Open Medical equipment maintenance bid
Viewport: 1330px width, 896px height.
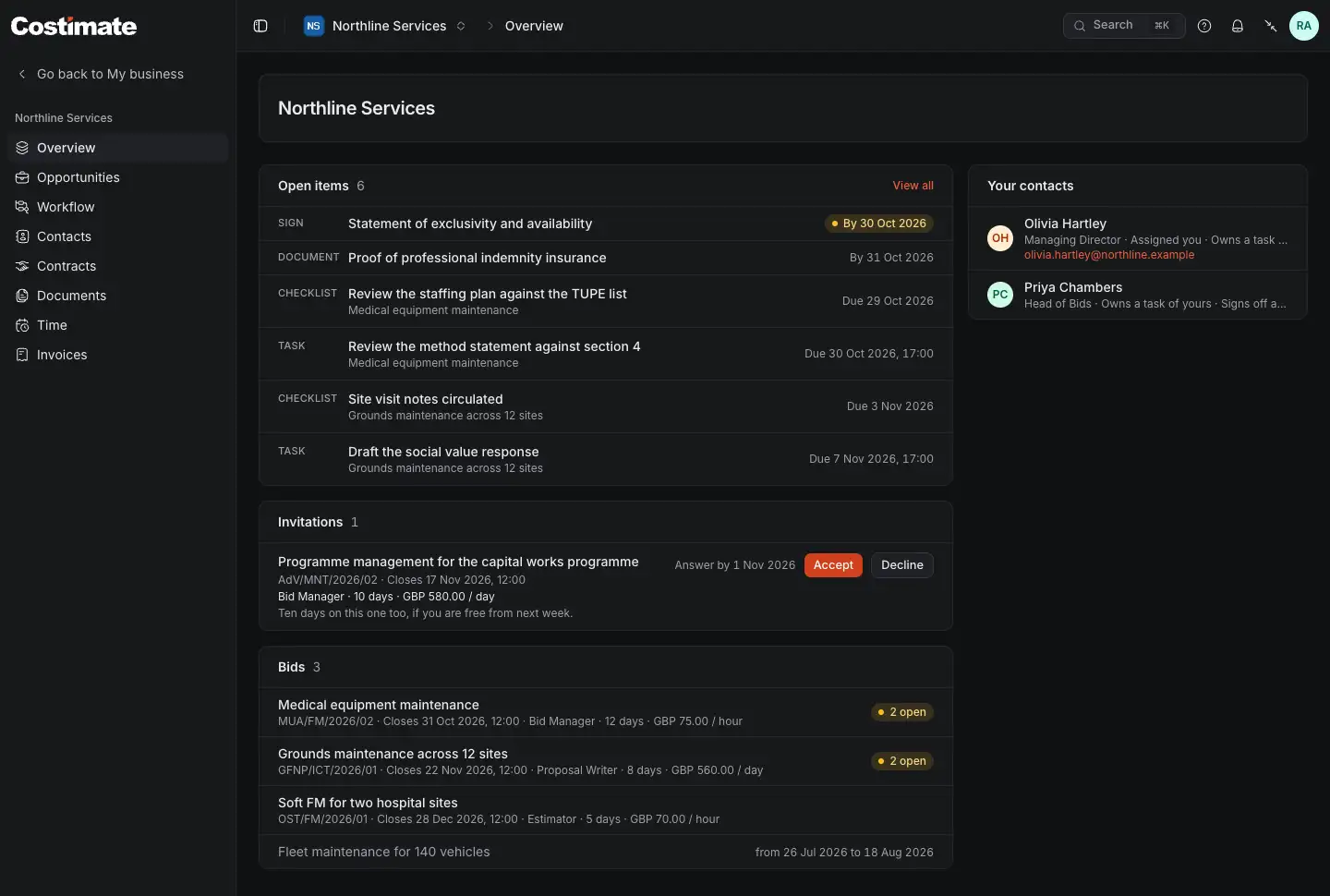pos(606,712)
